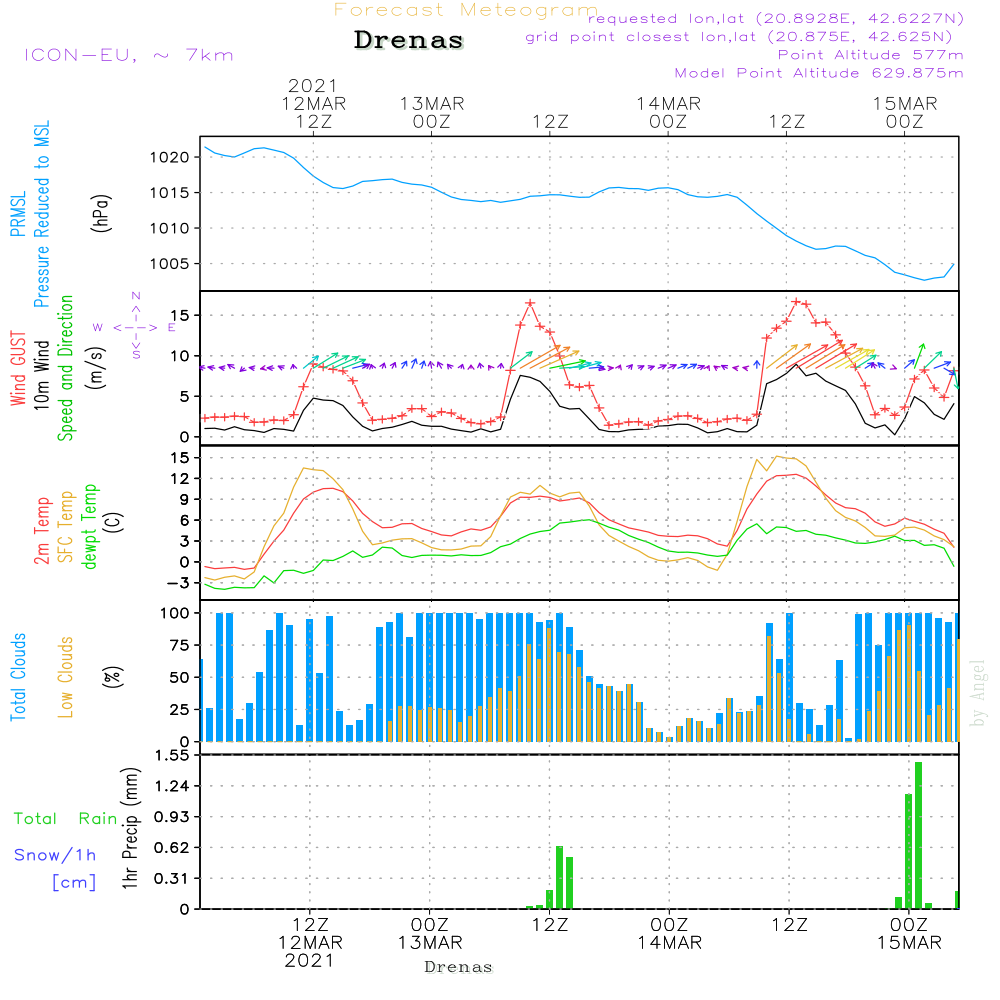Click the grid point closest lon,lat text
Image resolution: width=1000 pixels, height=1000 pixels.
[x=739, y=37]
